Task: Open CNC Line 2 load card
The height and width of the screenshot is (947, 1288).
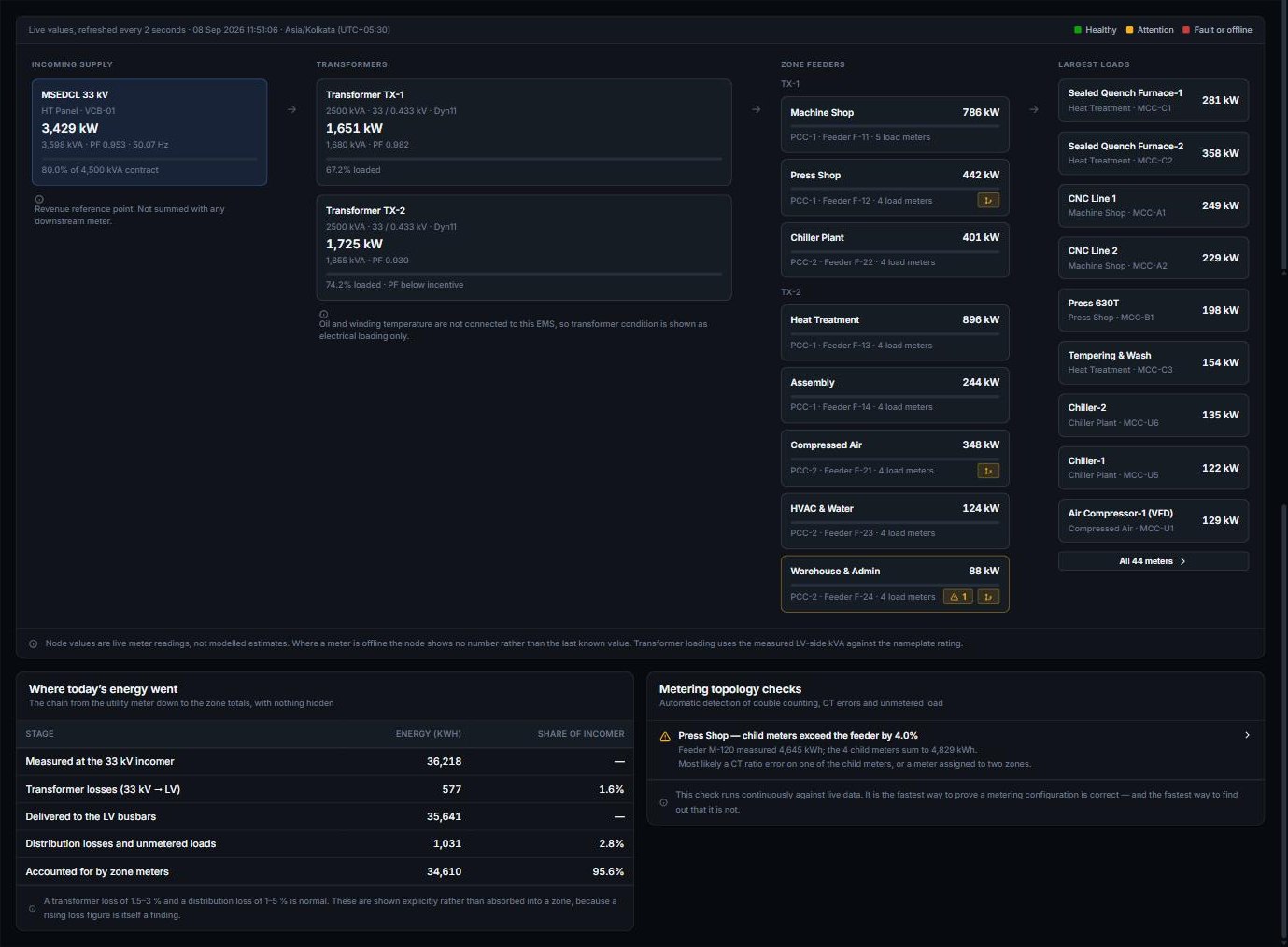Action: [1154, 258]
